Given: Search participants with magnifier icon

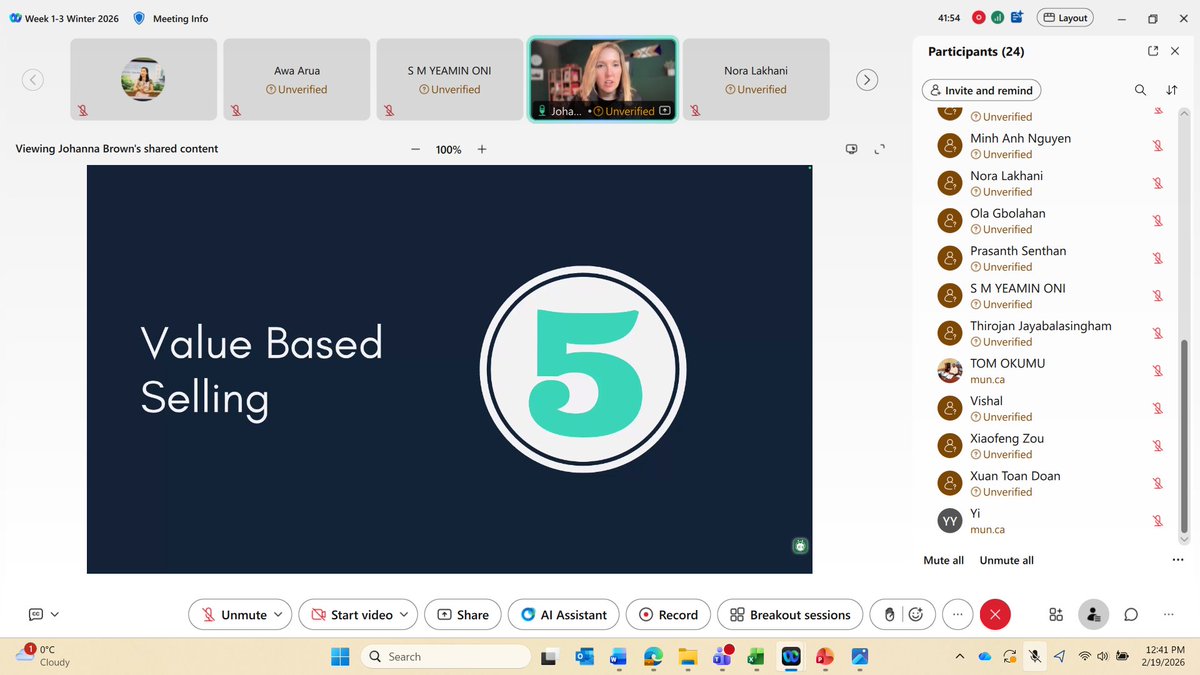Looking at the screenshot, I should (x=1140, y=90).
